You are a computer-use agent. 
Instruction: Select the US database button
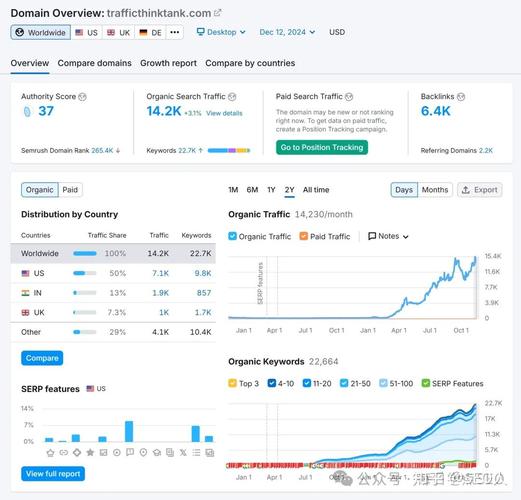[87, 32]
